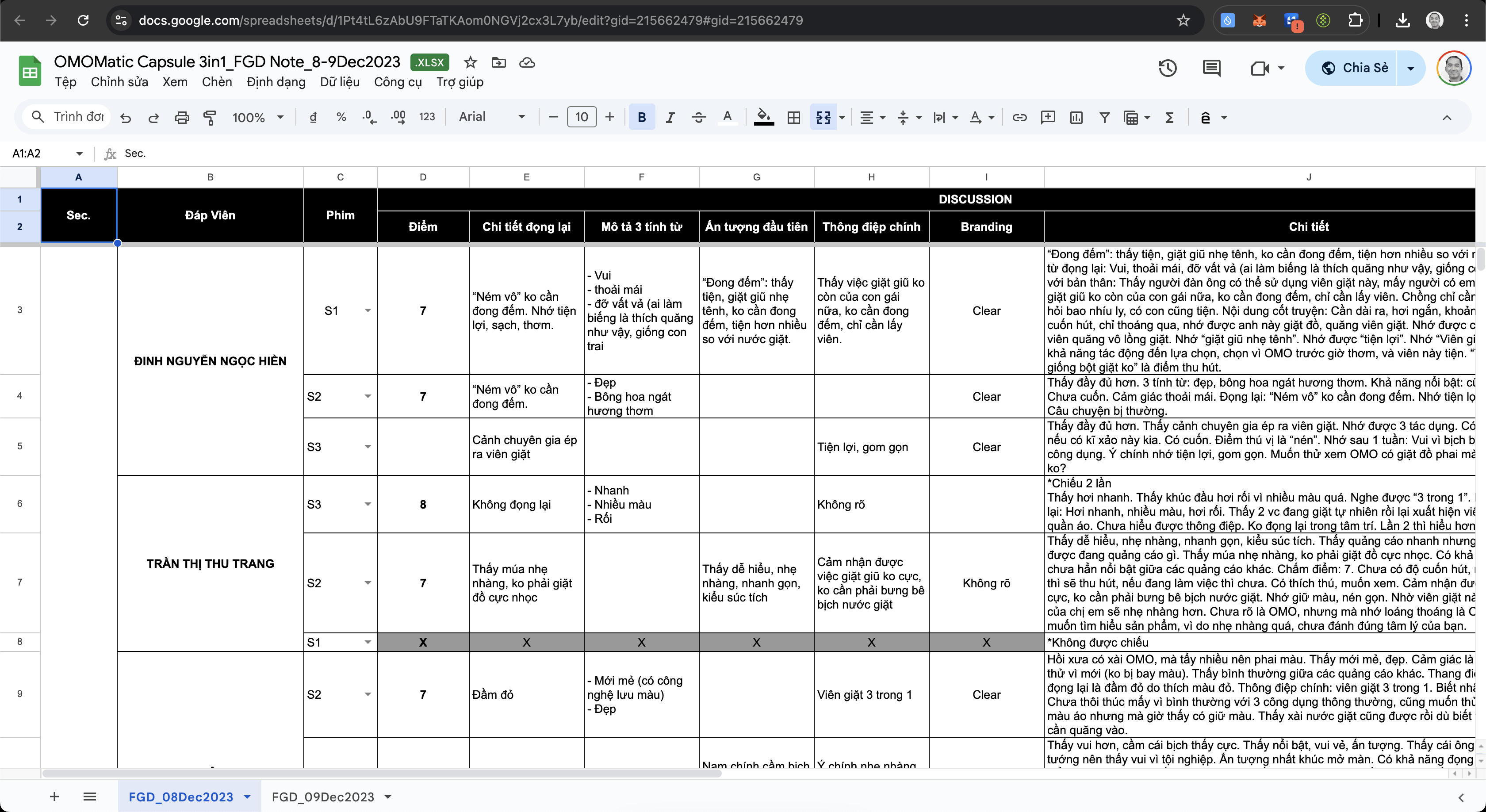Click the create filter icon
Screen dimensions: 1486x812
tap(1104, 118)
